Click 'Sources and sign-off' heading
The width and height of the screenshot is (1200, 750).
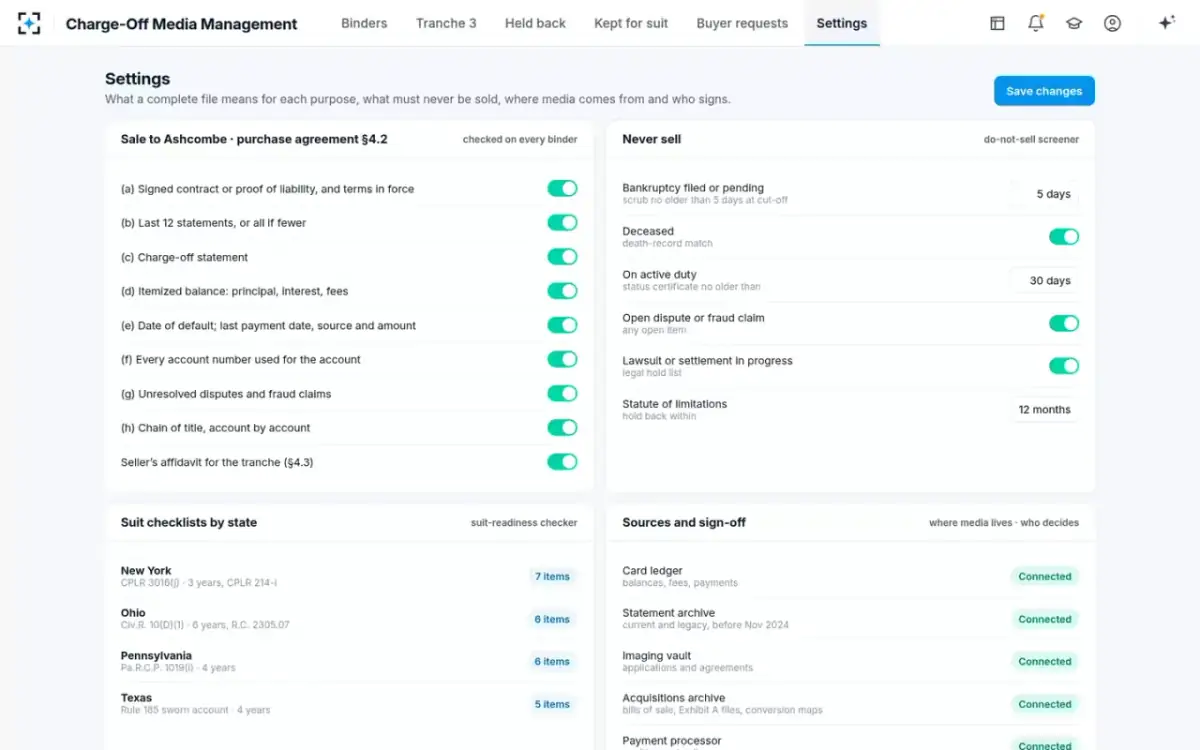[x=684, y=522]
